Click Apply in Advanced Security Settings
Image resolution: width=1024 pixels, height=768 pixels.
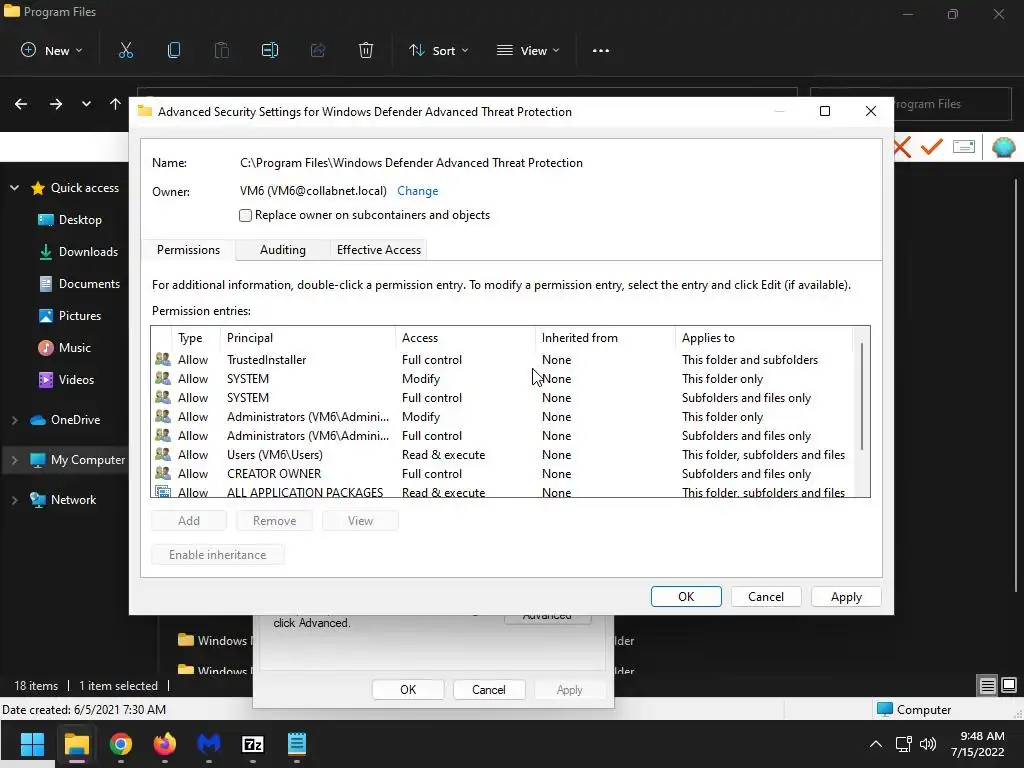click(846, 597)
